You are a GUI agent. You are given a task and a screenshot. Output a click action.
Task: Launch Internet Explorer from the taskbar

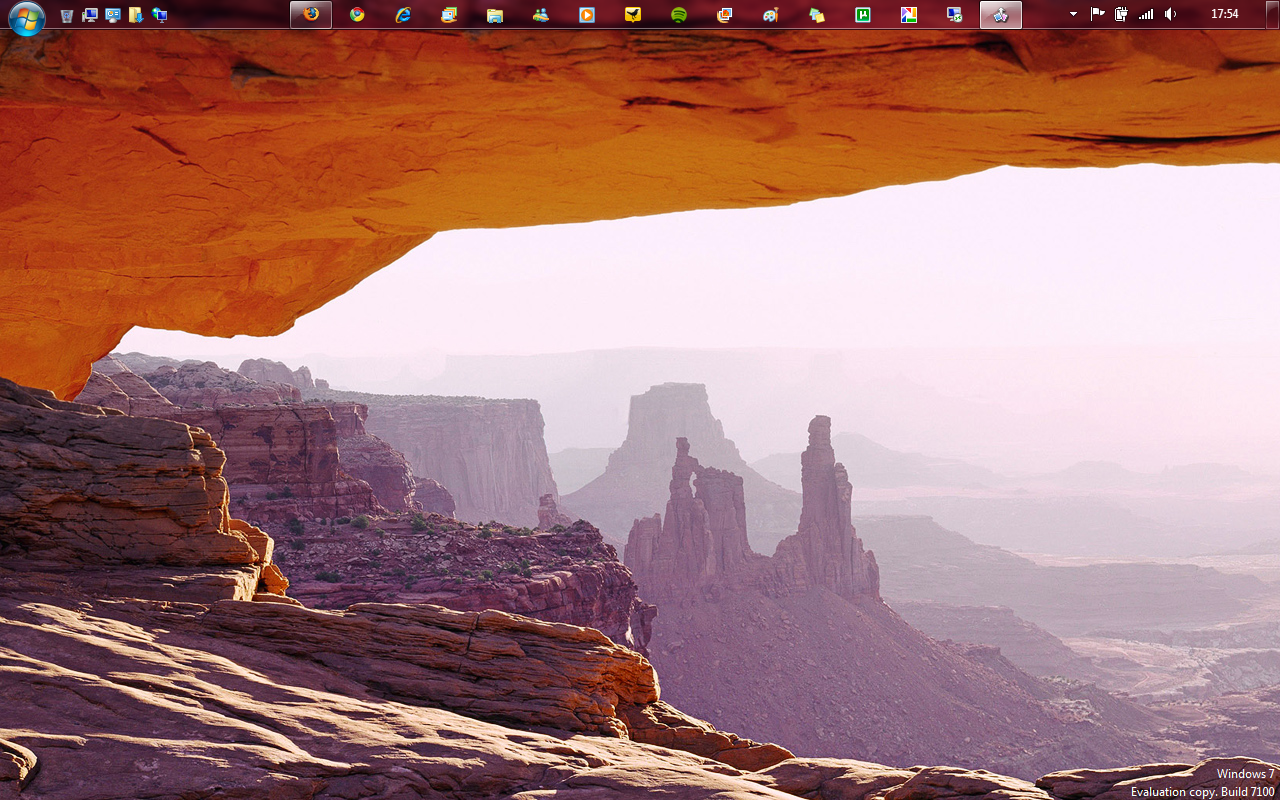[x=403, y=14]
